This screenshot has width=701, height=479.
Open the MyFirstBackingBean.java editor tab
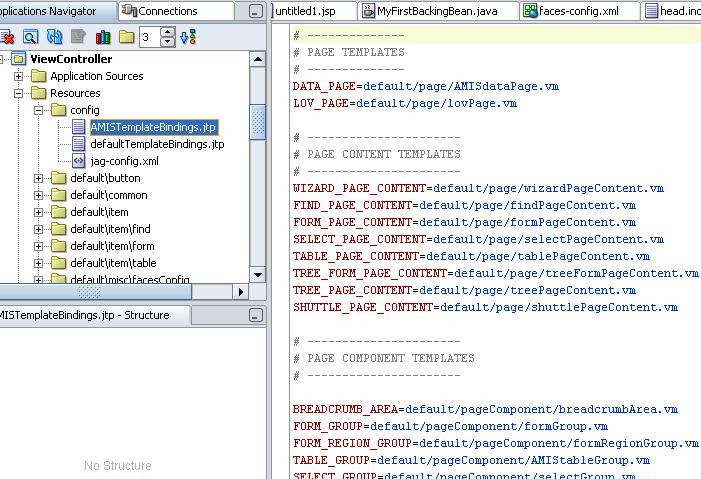(436, 11)
